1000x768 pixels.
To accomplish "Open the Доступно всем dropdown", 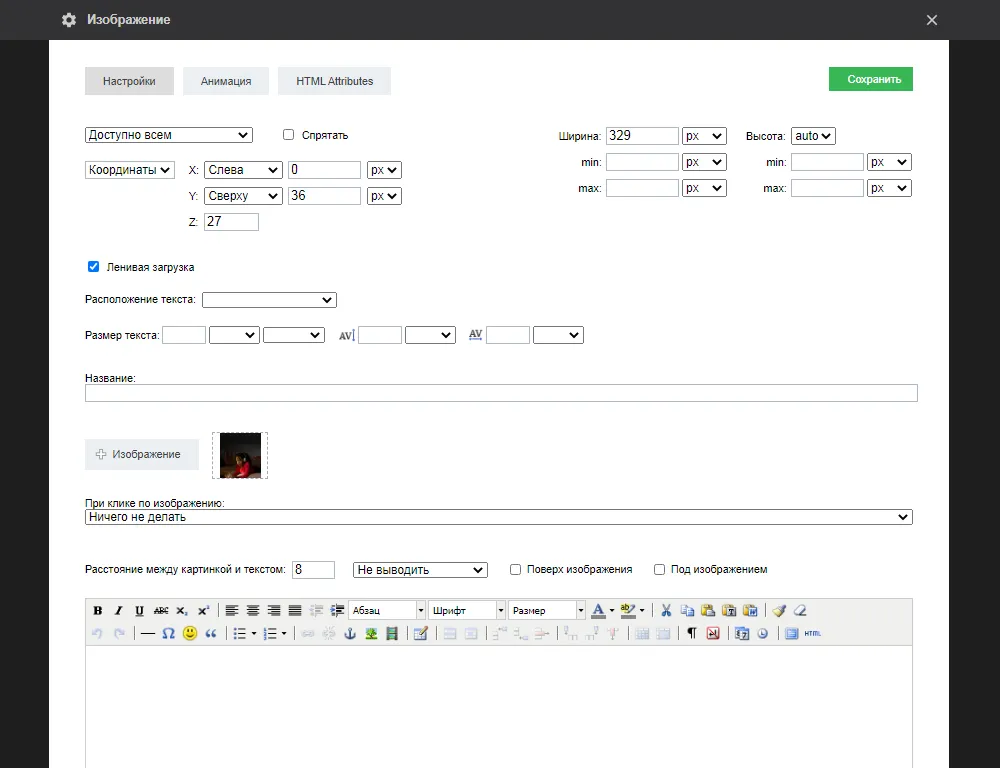I will pyautogui.click(x=169, y=135).
